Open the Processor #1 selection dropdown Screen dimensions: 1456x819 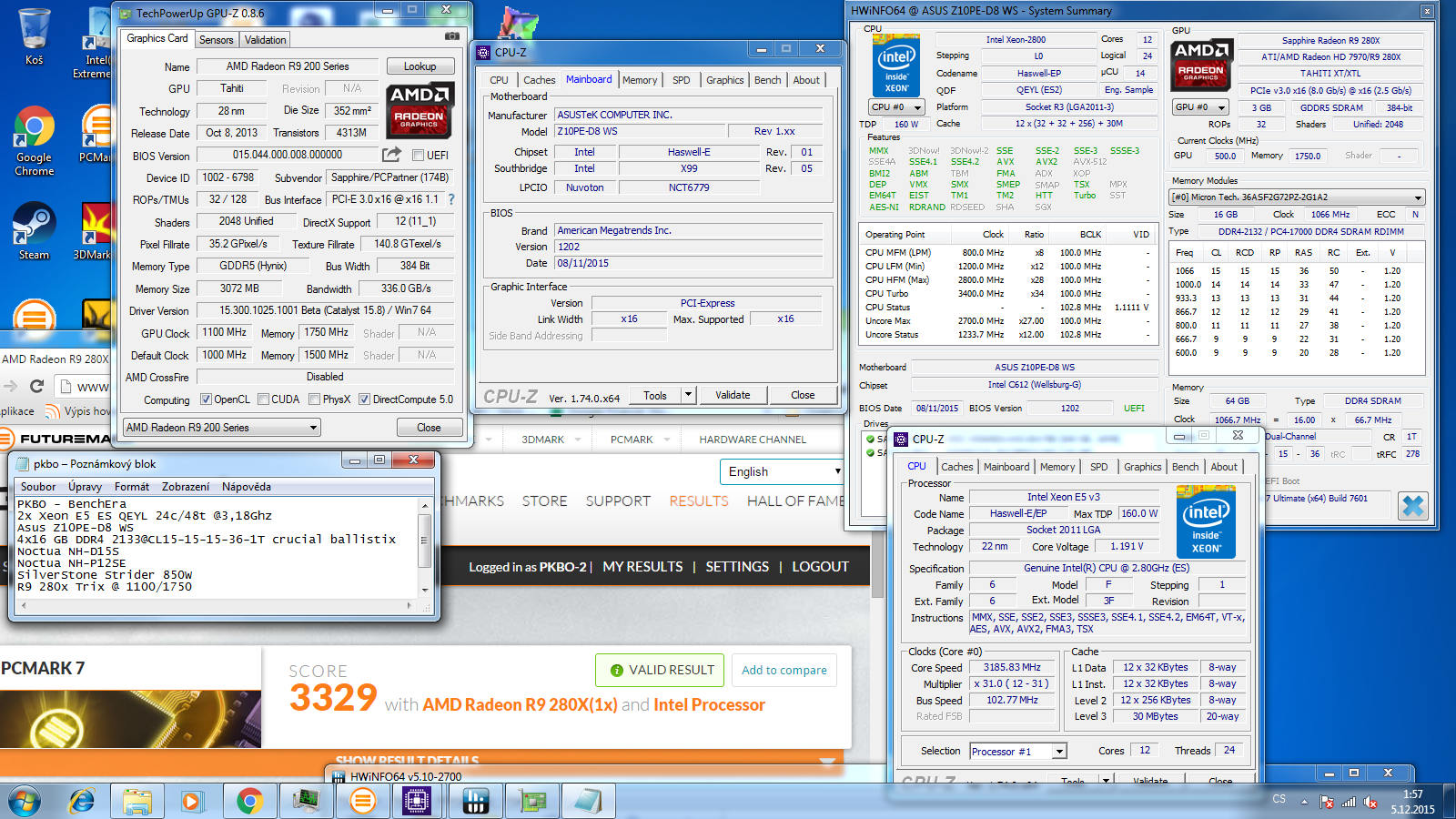click(1017, 752)
